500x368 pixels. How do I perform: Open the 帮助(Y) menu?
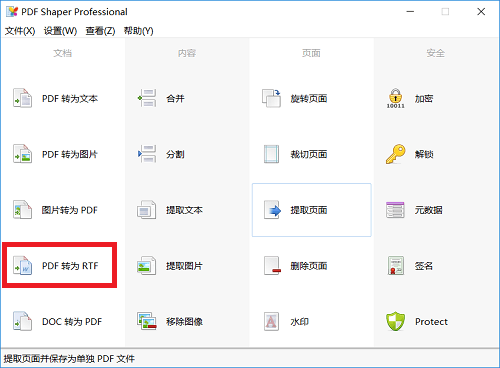pyautogui.click(x=138, y=31)
